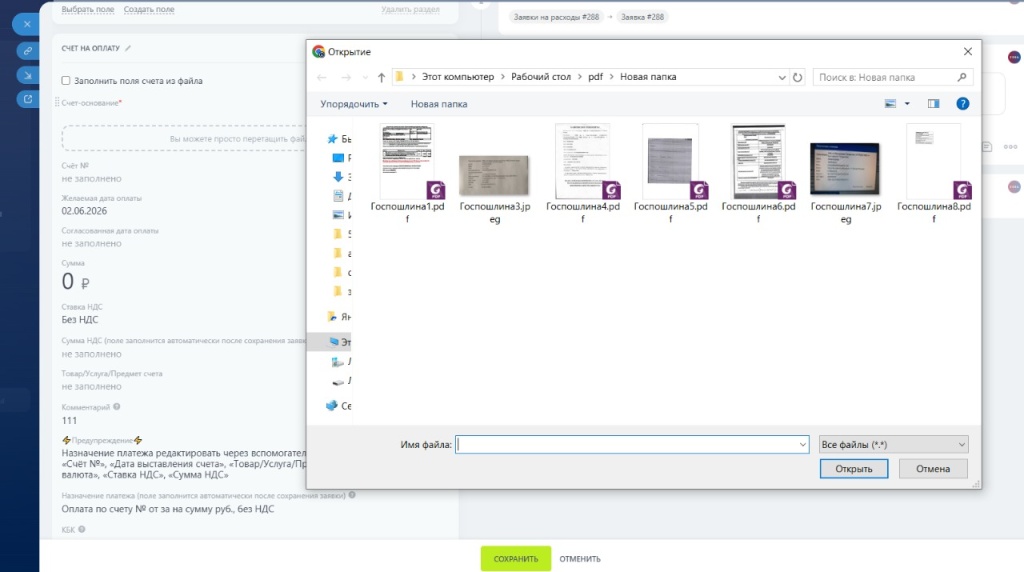Click the Удалить раздел link
1024x572 pixels.
[x=410, y=9]
